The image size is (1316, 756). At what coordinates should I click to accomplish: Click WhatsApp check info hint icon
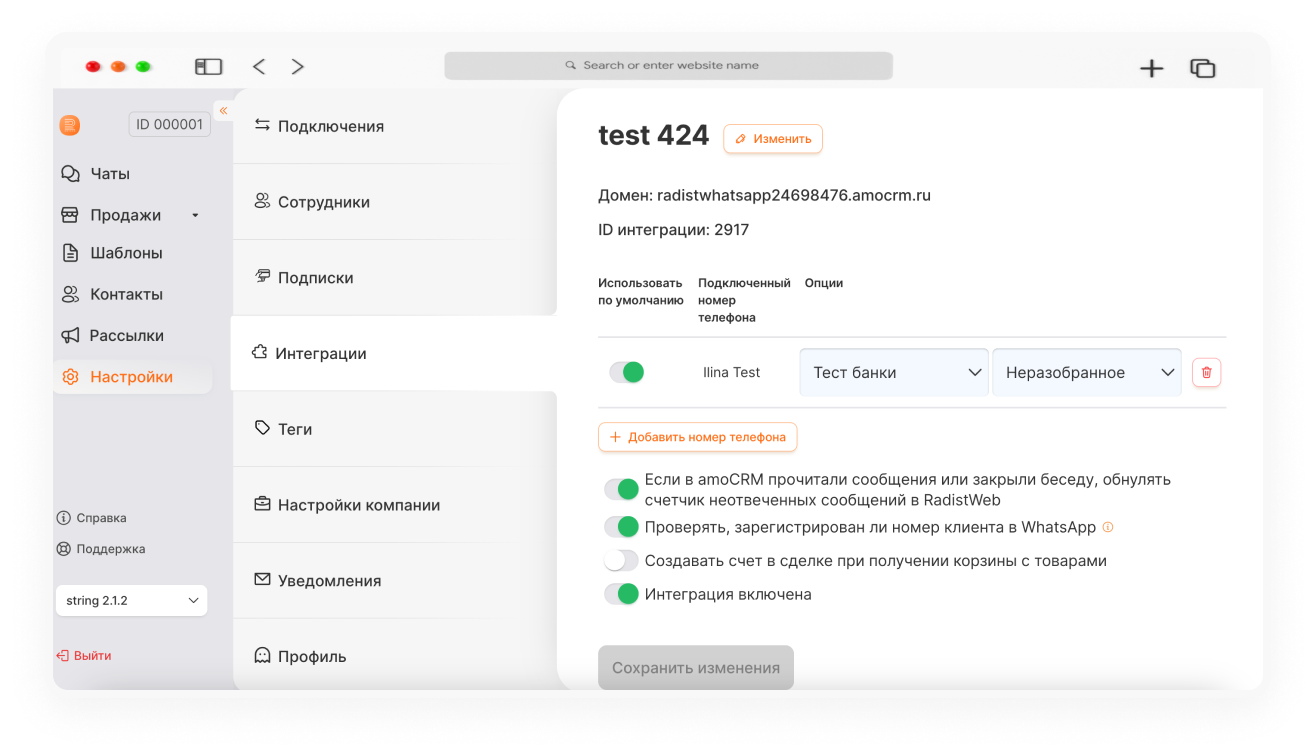pos(1107,527)
